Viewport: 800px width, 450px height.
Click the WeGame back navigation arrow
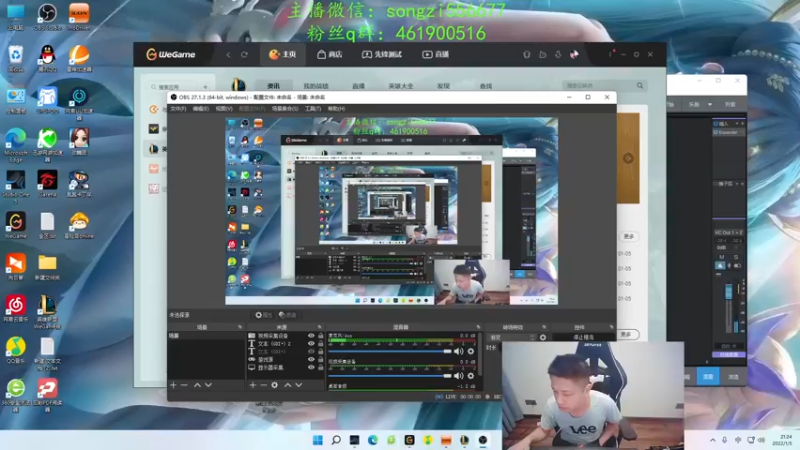pos(228,55)
